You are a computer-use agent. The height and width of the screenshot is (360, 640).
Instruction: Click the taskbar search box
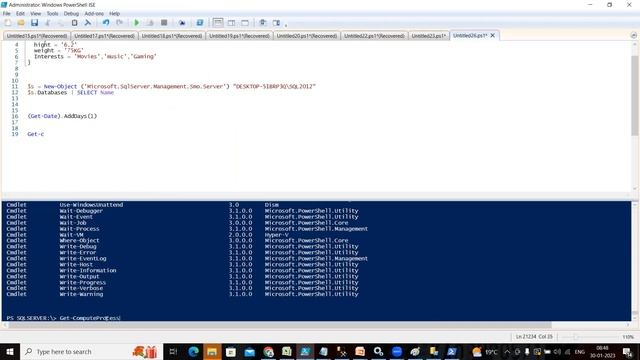[91, 351]
